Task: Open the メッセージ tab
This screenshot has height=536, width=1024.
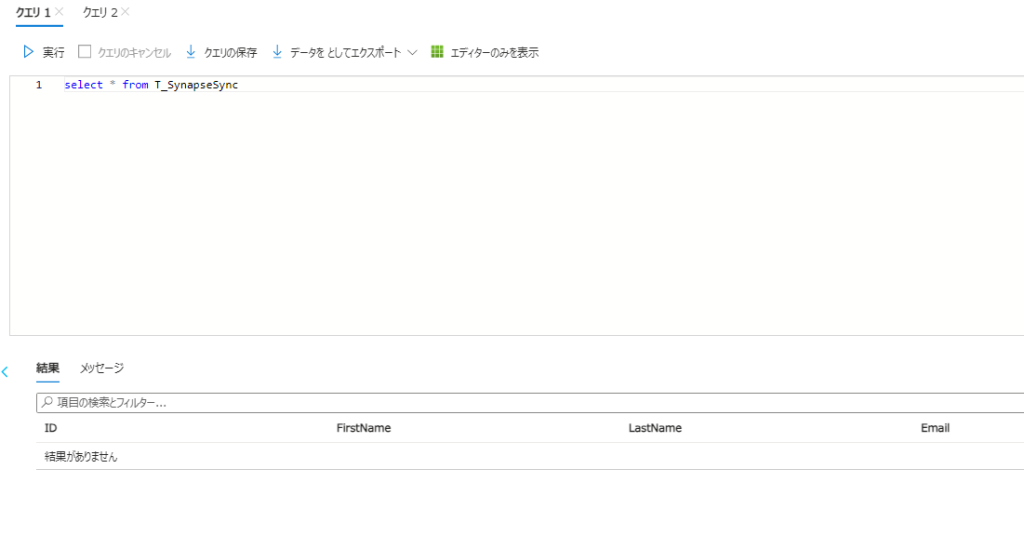Action: (102, 368)
